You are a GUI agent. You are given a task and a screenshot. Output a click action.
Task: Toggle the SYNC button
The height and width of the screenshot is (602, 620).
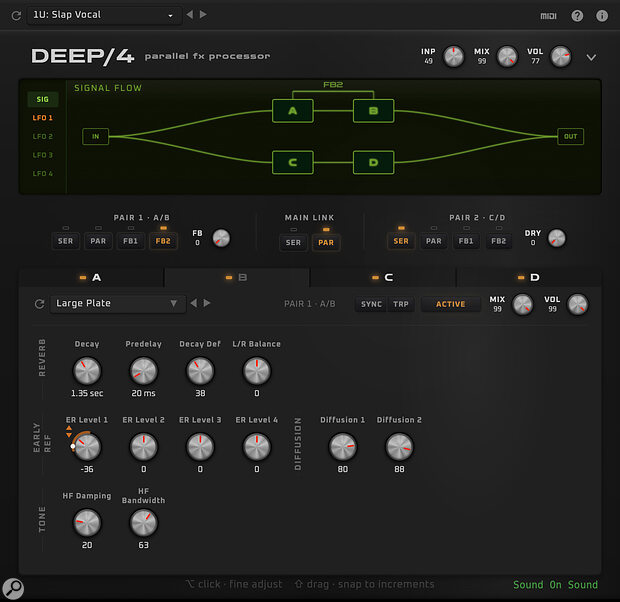click(371, 304)
